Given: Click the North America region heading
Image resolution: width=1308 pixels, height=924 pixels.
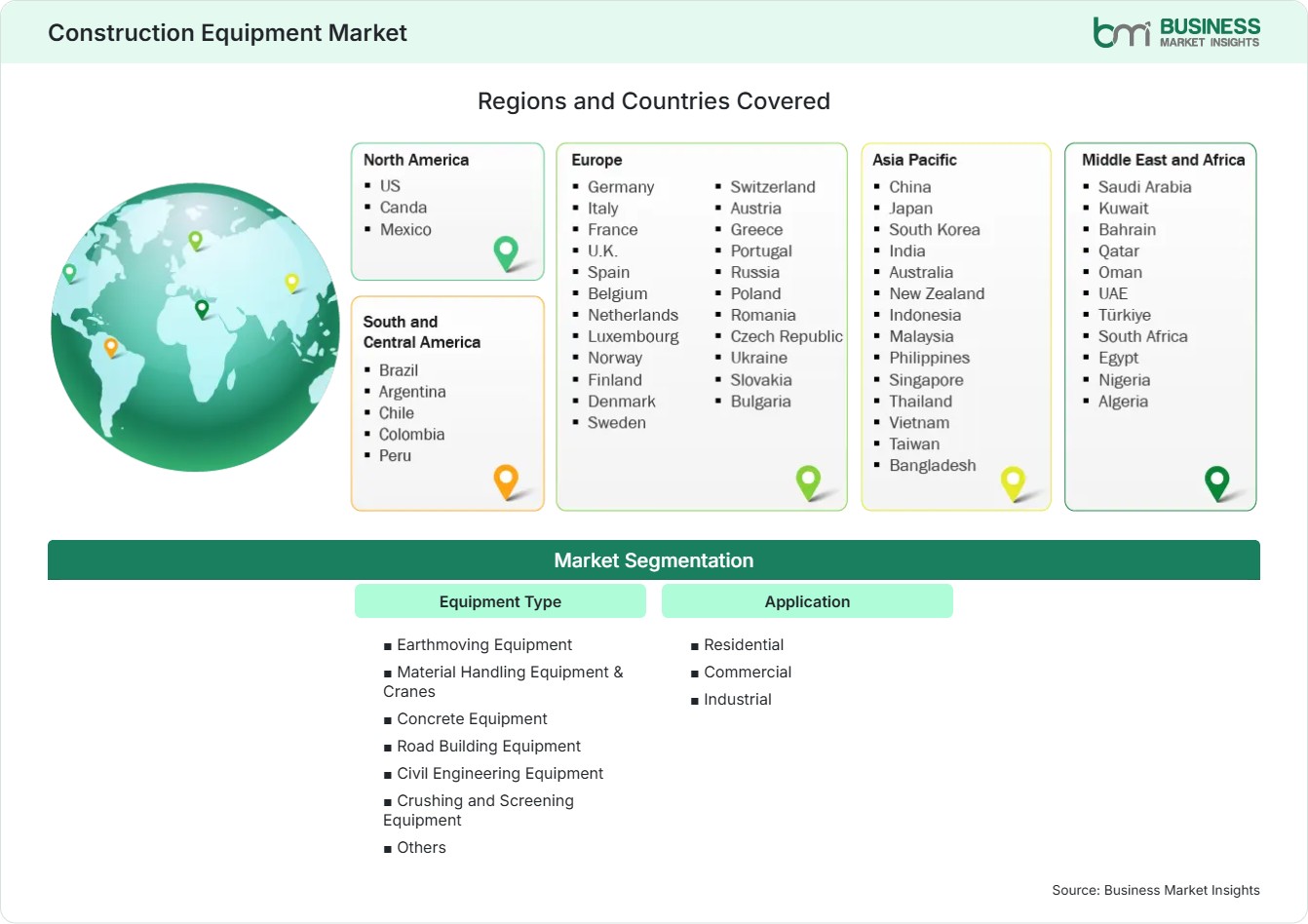Looking at the screenshot, I should pyautogui.click(x=416, y=160).
